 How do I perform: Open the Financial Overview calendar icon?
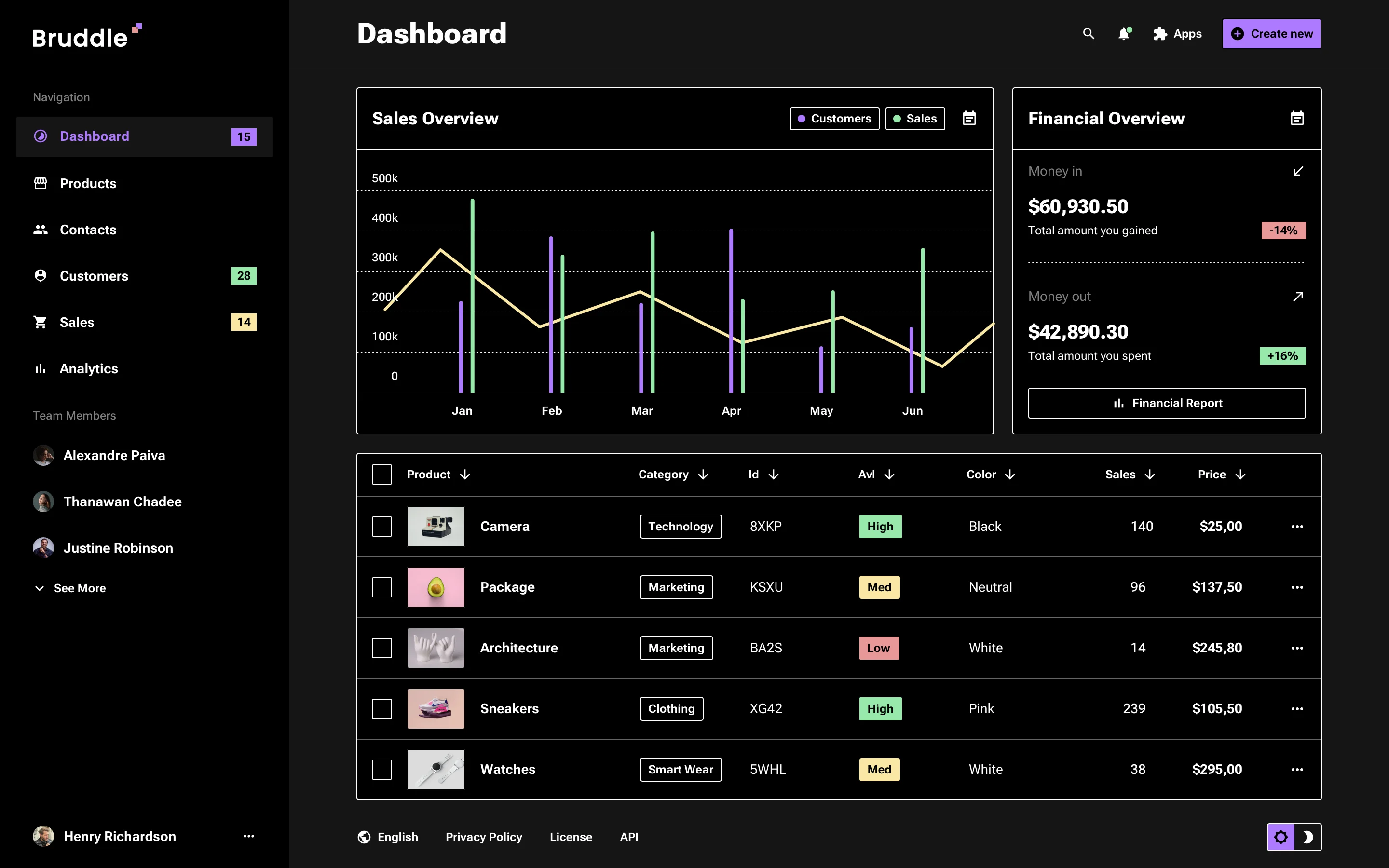1297,118
